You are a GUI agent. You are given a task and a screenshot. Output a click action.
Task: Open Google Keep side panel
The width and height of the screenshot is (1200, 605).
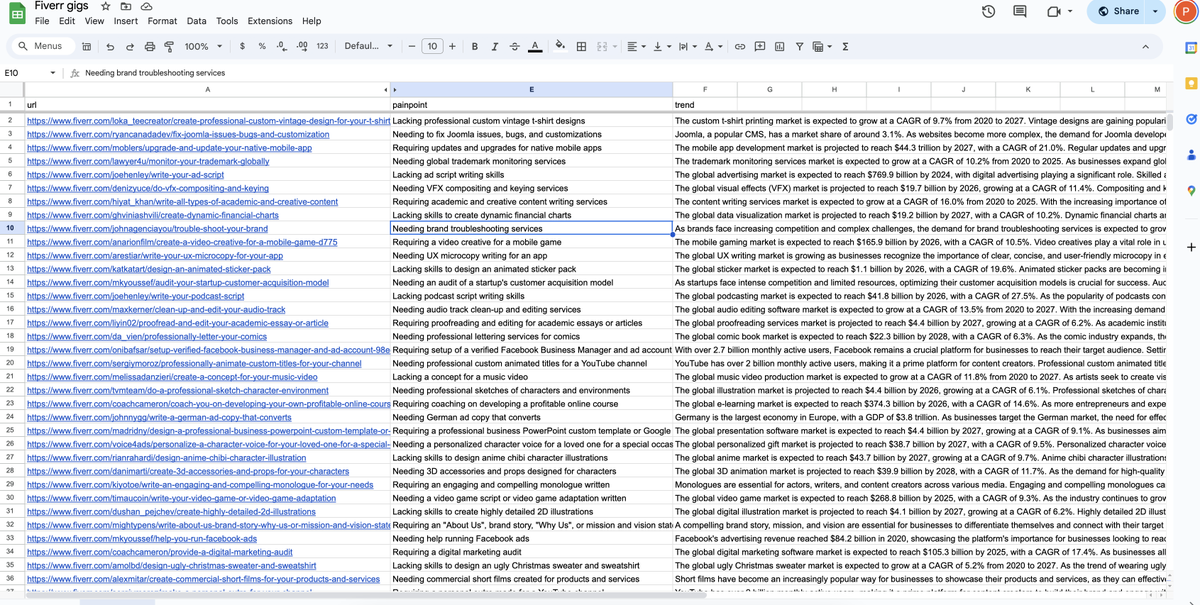click(x=1191, y=83)
